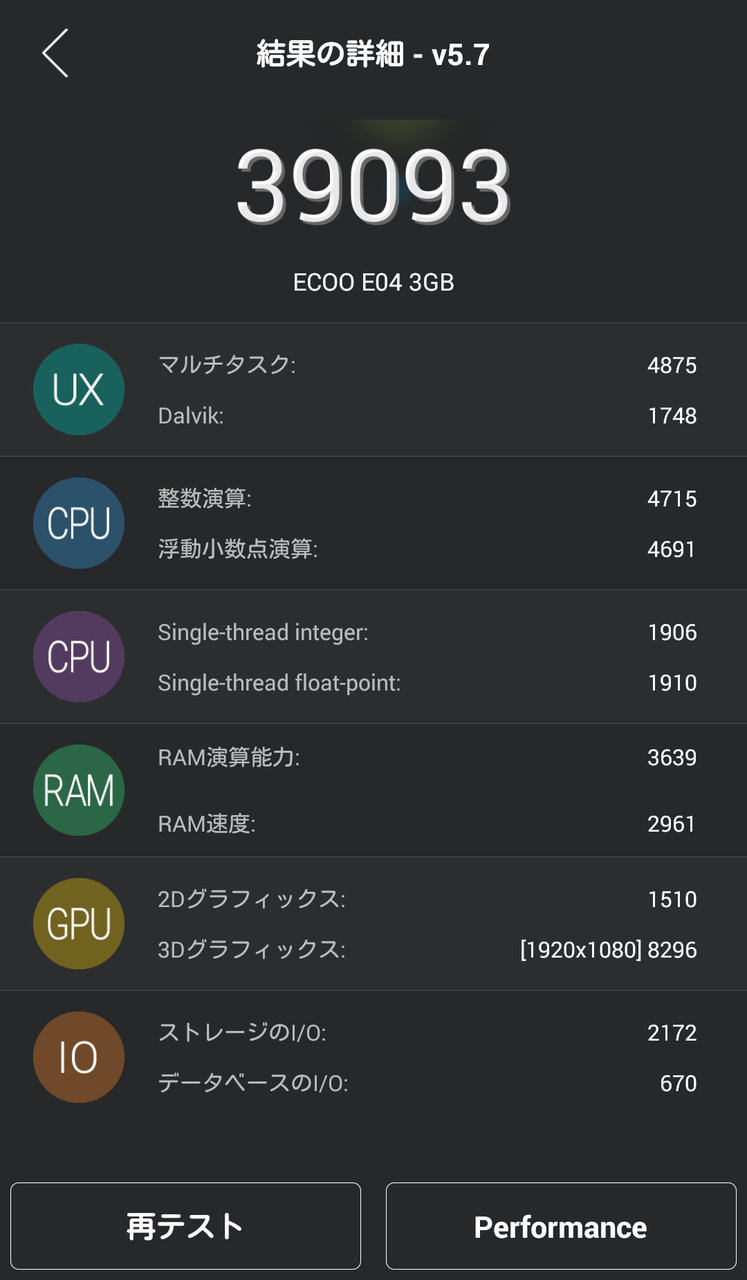Select the purple CPU single-thread icon
The height and width of the screenshot is (1280, 747).
pyautogui.click(x=79, y=657)
